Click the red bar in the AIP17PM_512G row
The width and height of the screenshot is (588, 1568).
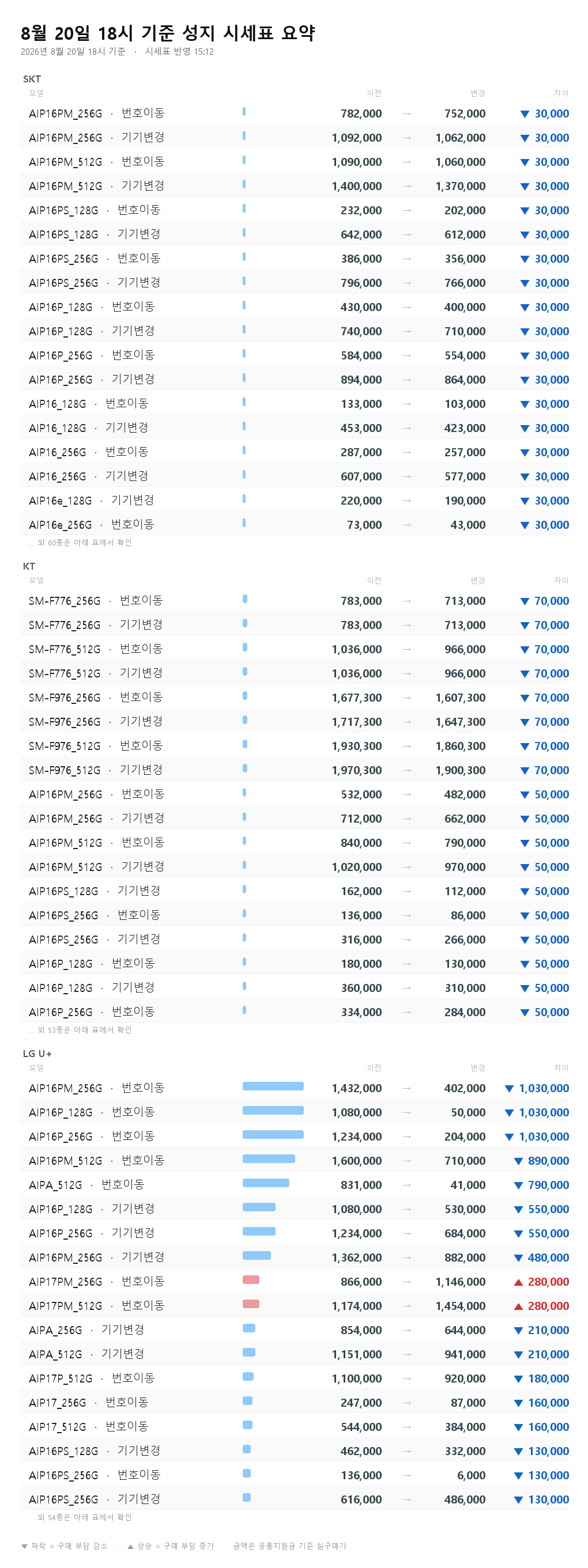pos(251,1304)
